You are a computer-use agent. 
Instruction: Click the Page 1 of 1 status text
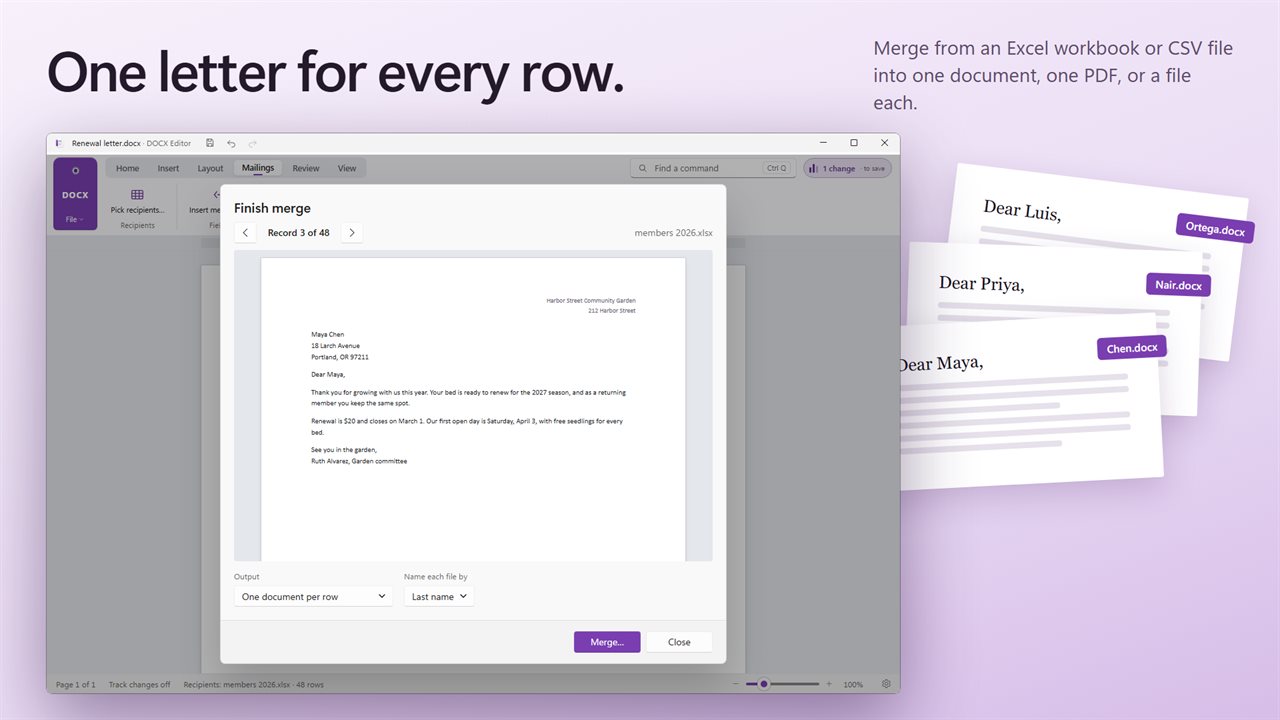point(76,685)
